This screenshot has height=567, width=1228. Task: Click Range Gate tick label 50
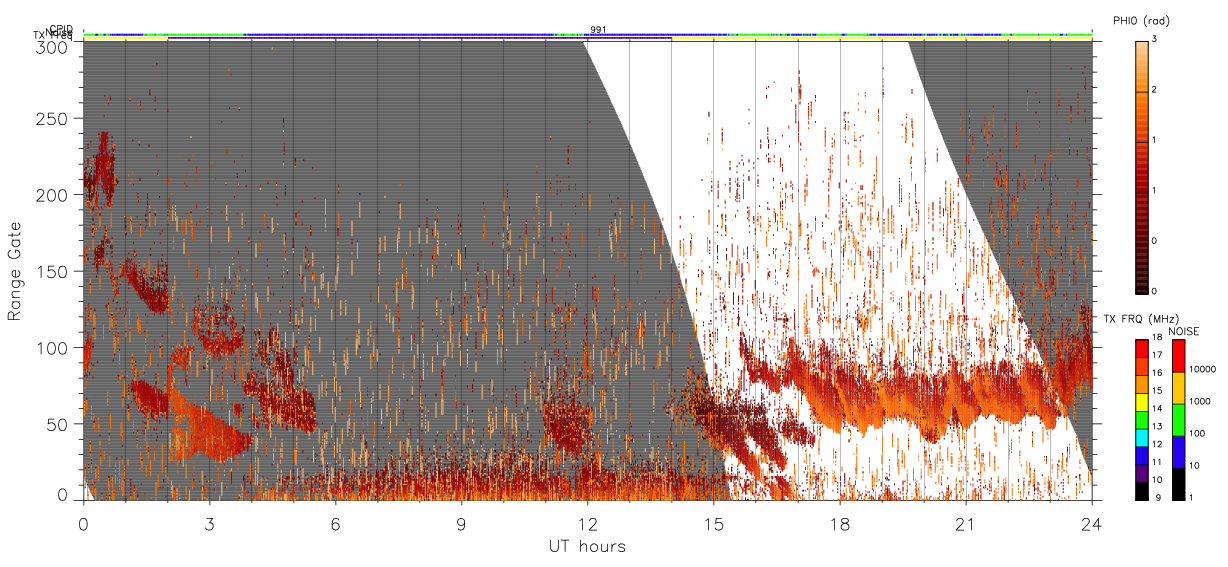pos(58,424)
